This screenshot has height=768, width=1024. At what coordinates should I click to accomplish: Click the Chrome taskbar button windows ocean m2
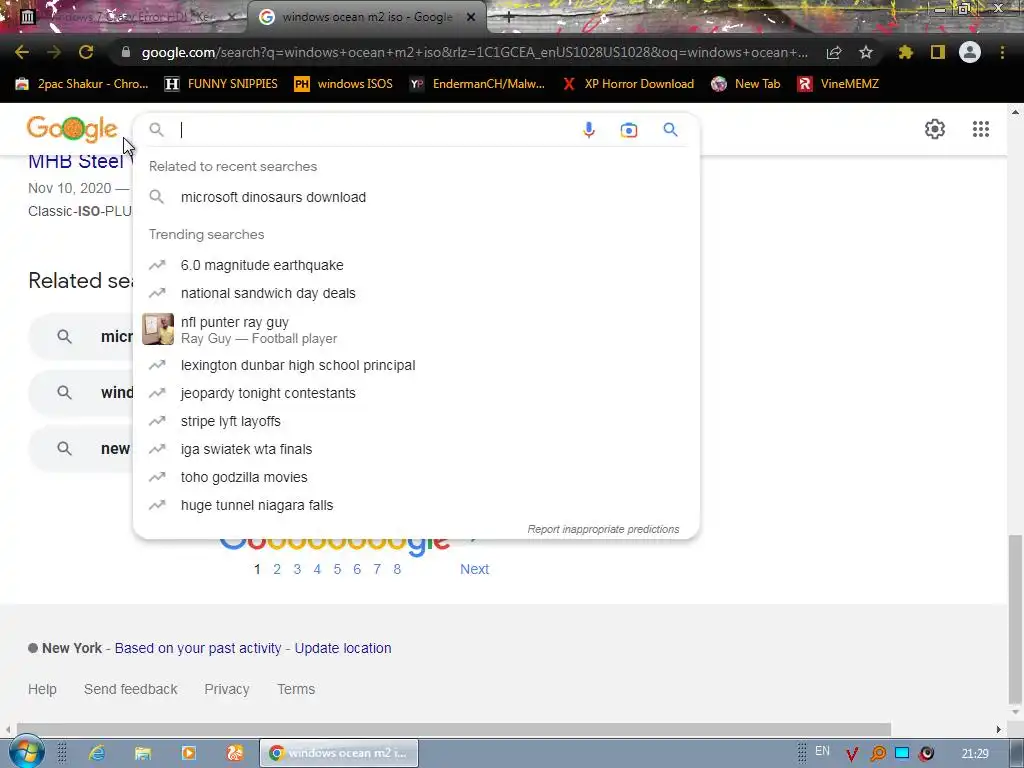pyautogui.click(x=339, y=753)
